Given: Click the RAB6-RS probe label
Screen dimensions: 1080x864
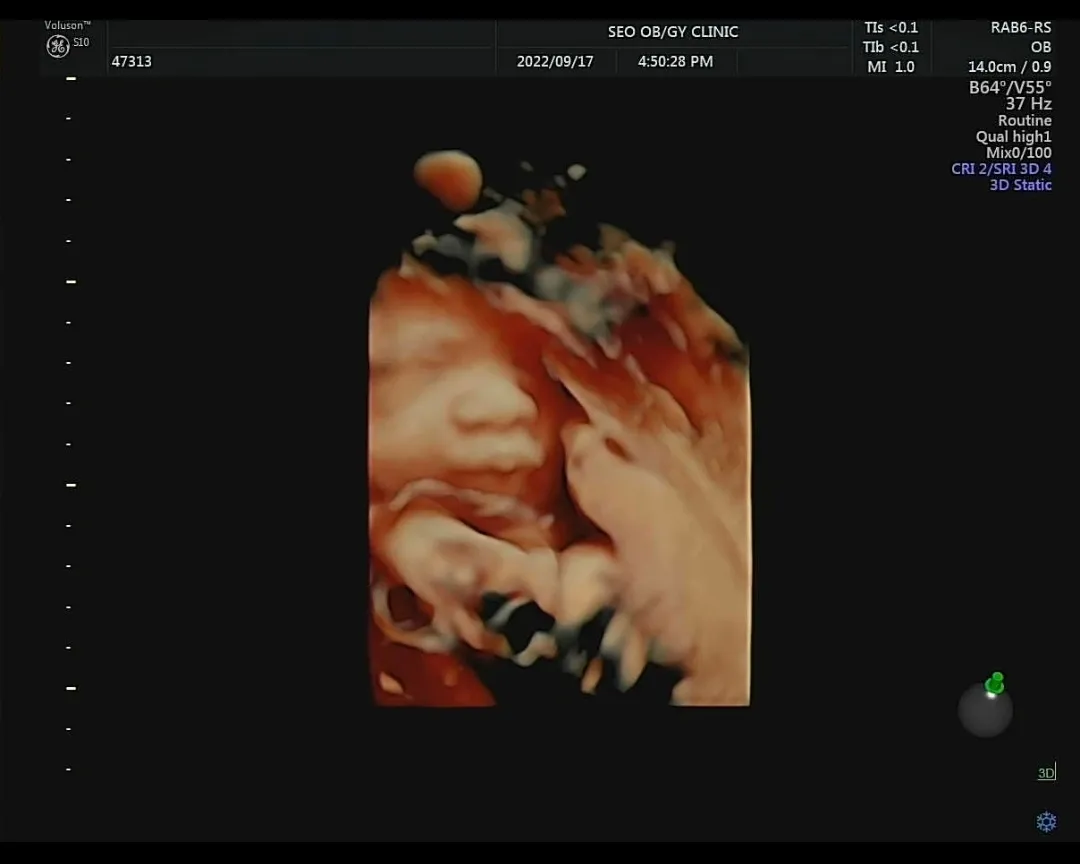Looking at the screenshot, I should click(x=1021, y=28).
